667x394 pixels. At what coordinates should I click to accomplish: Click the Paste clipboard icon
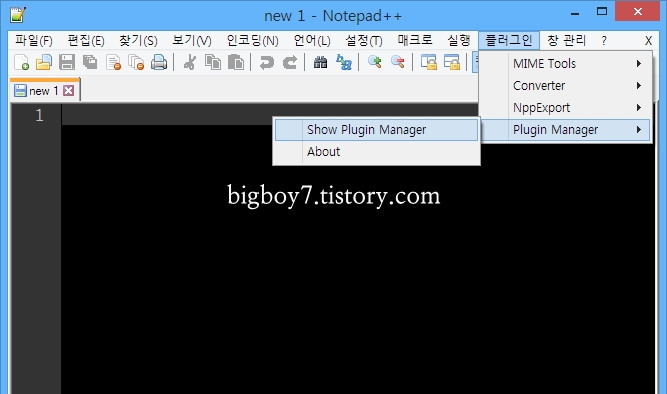point(236,62)
